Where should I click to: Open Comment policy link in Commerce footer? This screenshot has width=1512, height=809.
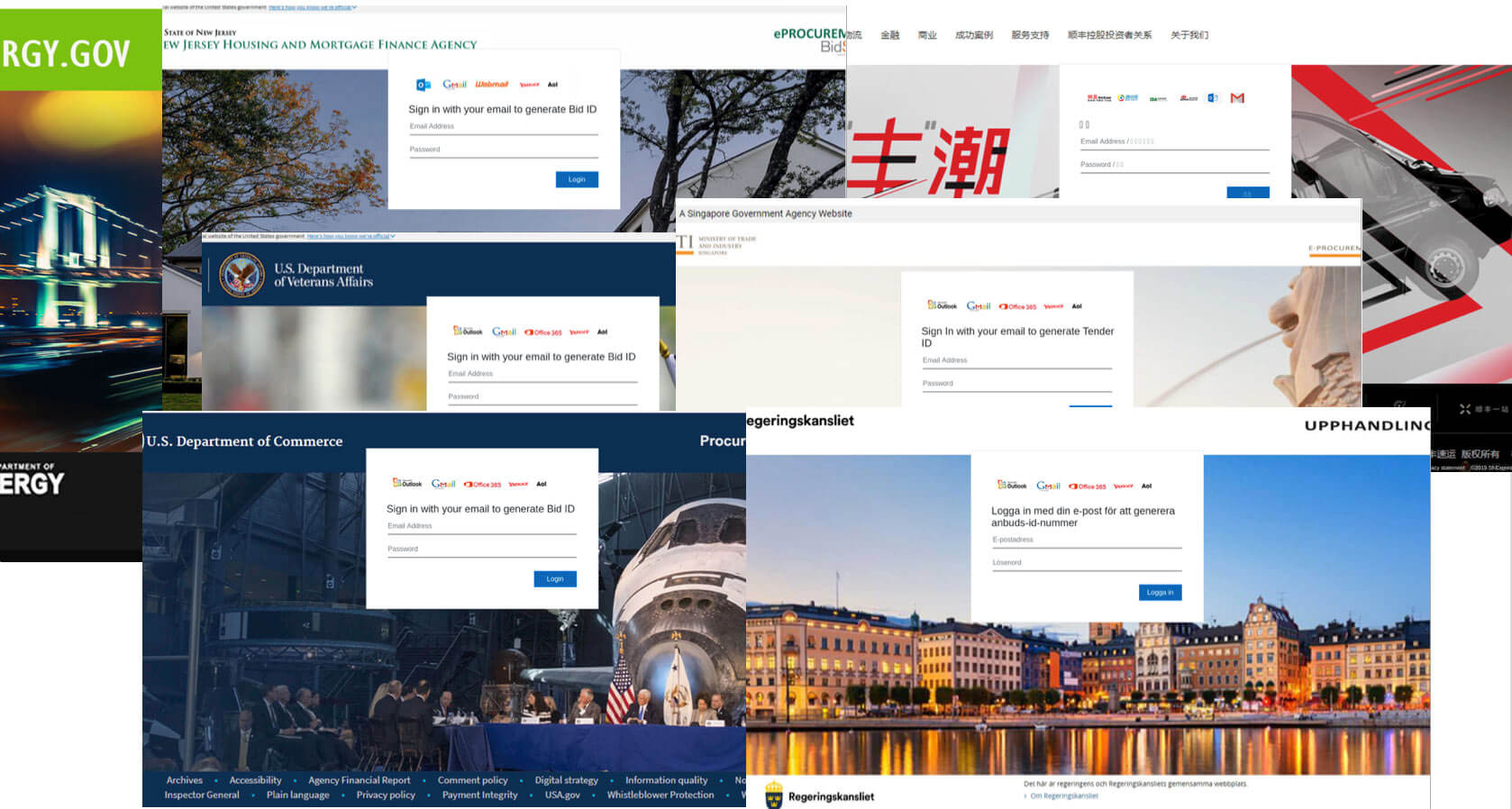(x=473, y=780)
